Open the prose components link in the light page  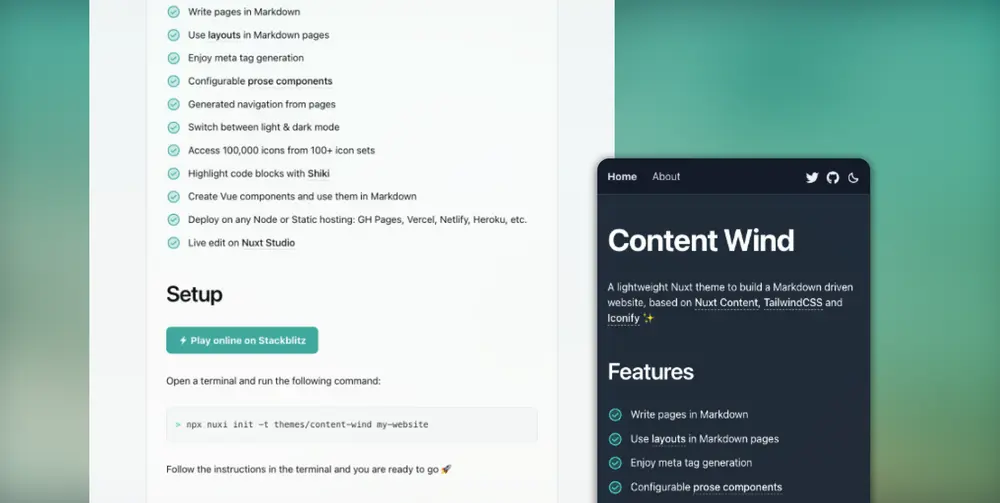click(290, 81)
